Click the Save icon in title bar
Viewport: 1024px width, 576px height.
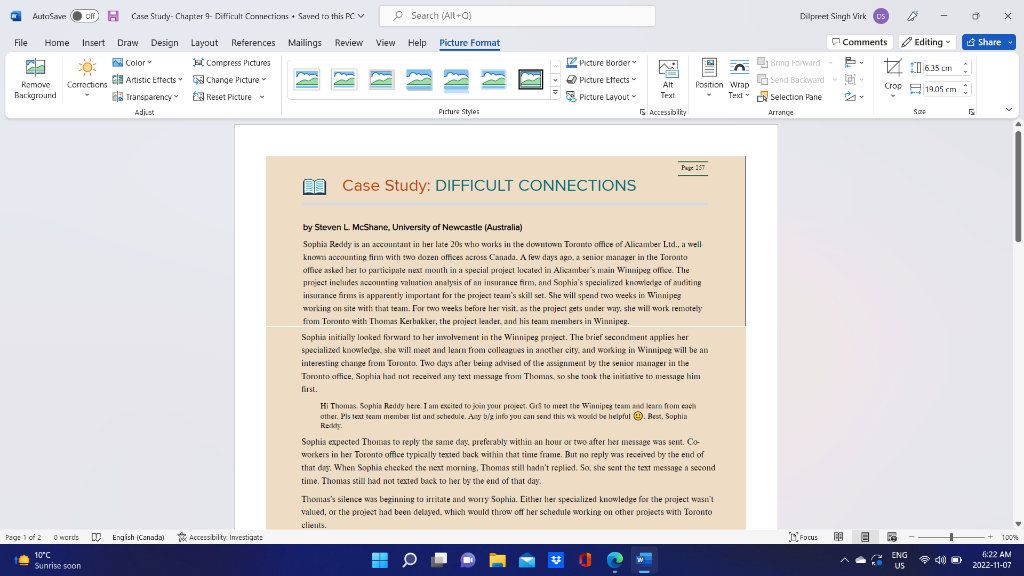(113, 16)
